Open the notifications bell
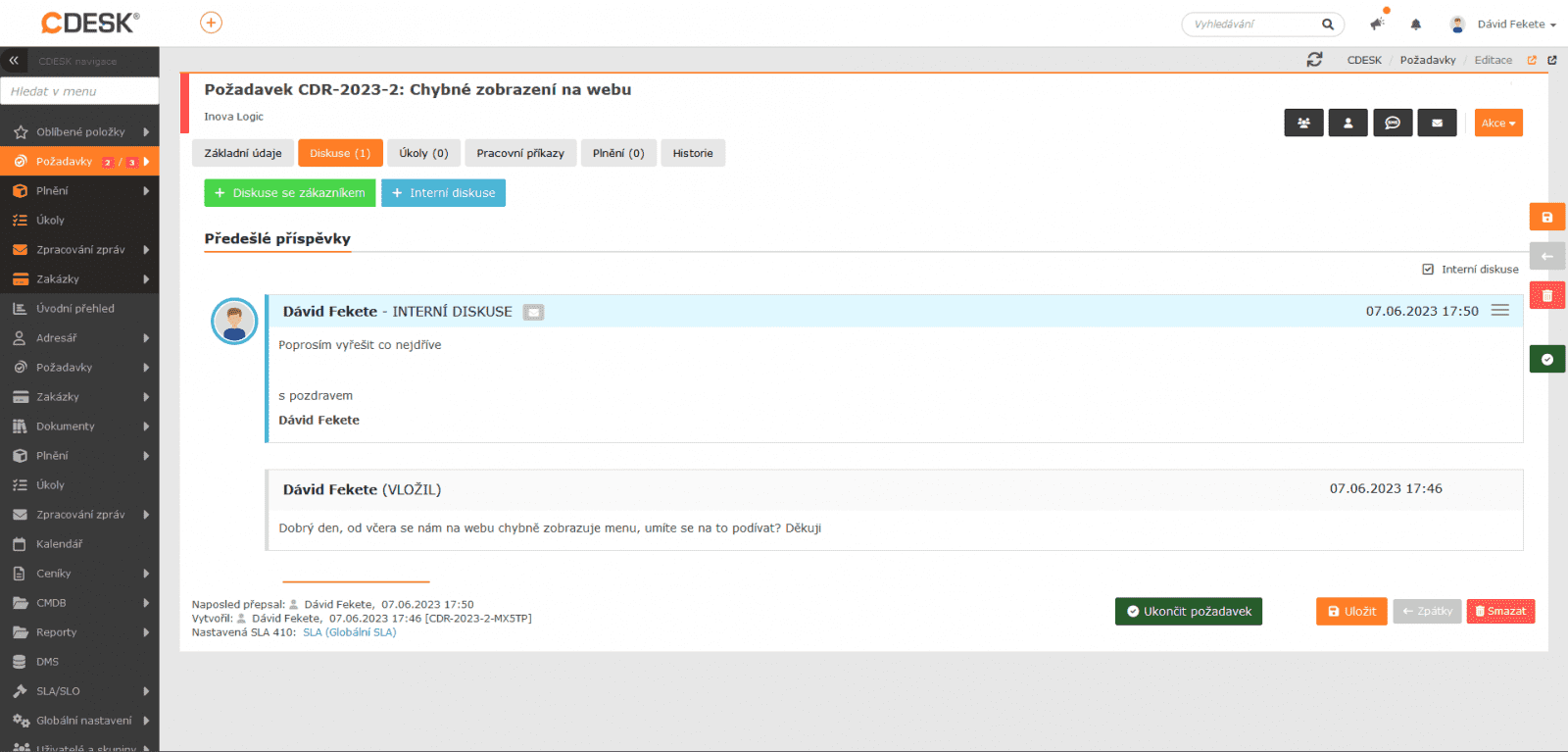 pos(1416,25)
